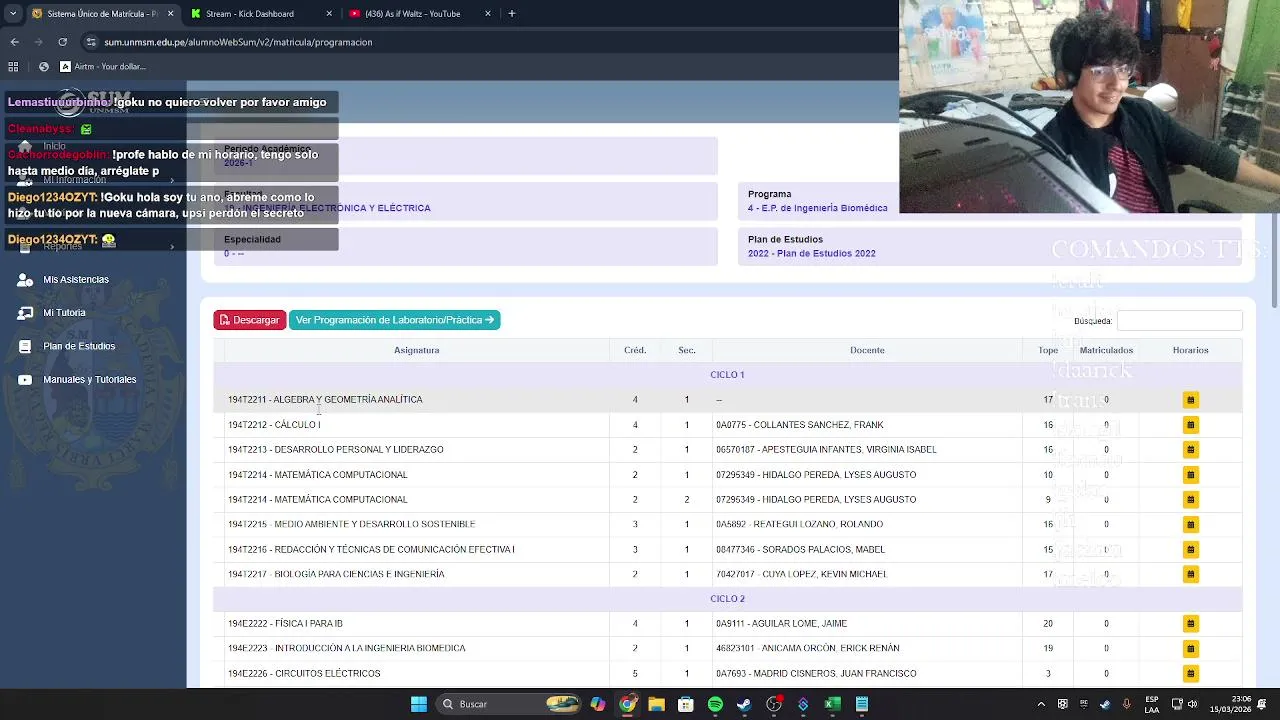Viewport: 1280px width, 720px height.
Task: Open schedule icon for Circuitos Eléctricos row
Action: click(x=1190, y=673)
